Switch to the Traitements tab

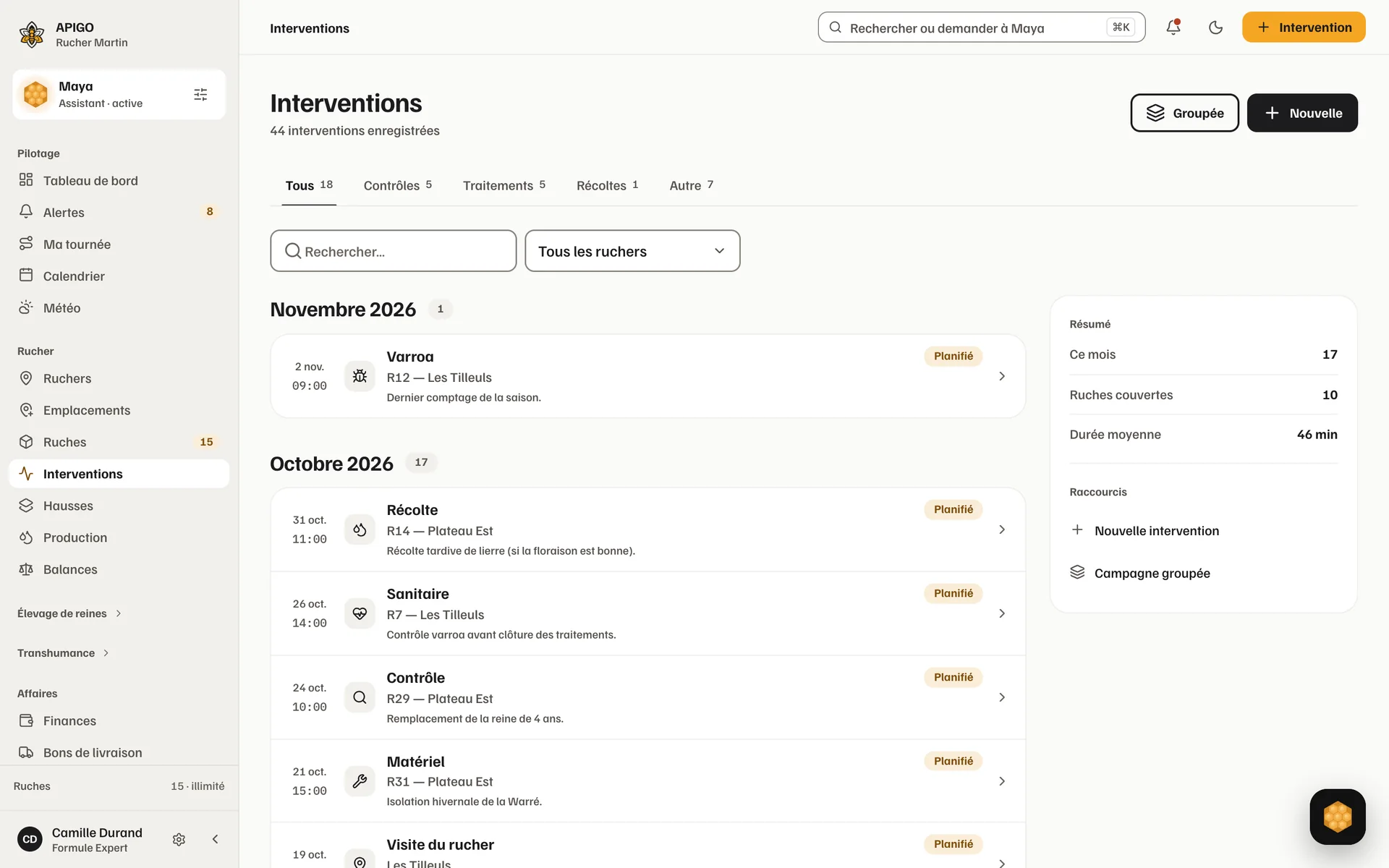(504, 185)
